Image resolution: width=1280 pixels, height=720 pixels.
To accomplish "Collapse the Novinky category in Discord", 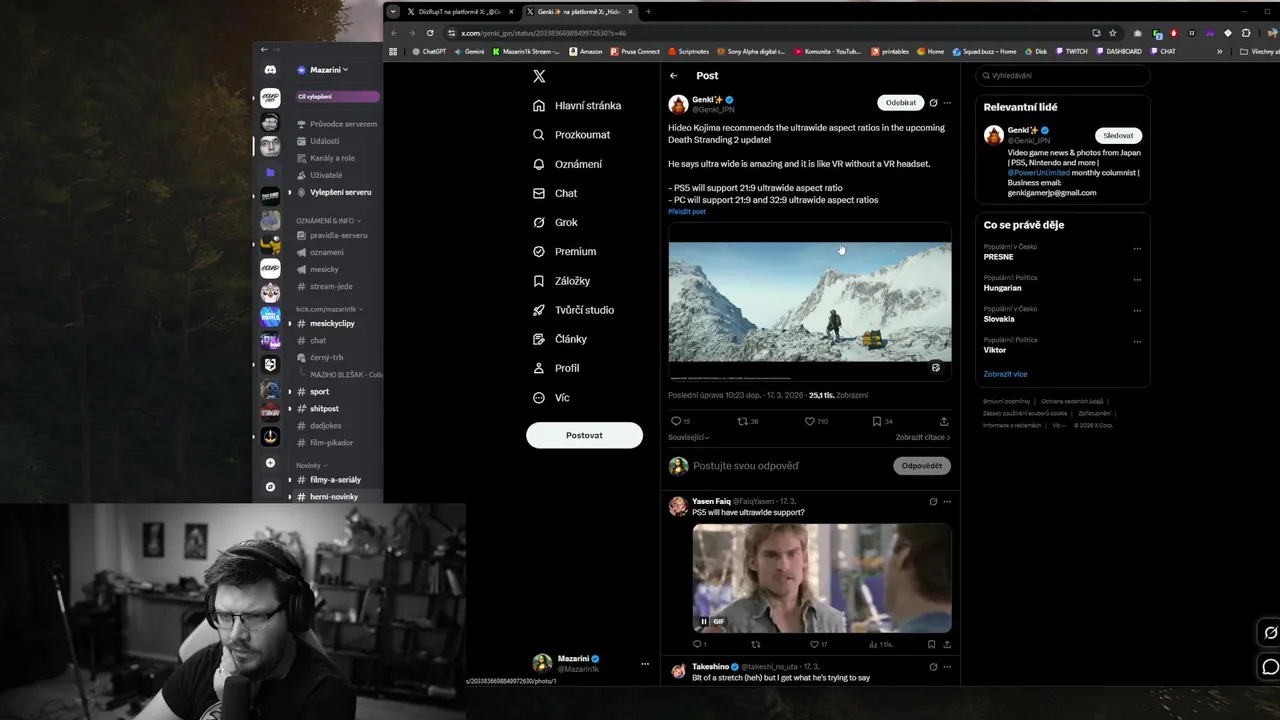I will (311, 465).
